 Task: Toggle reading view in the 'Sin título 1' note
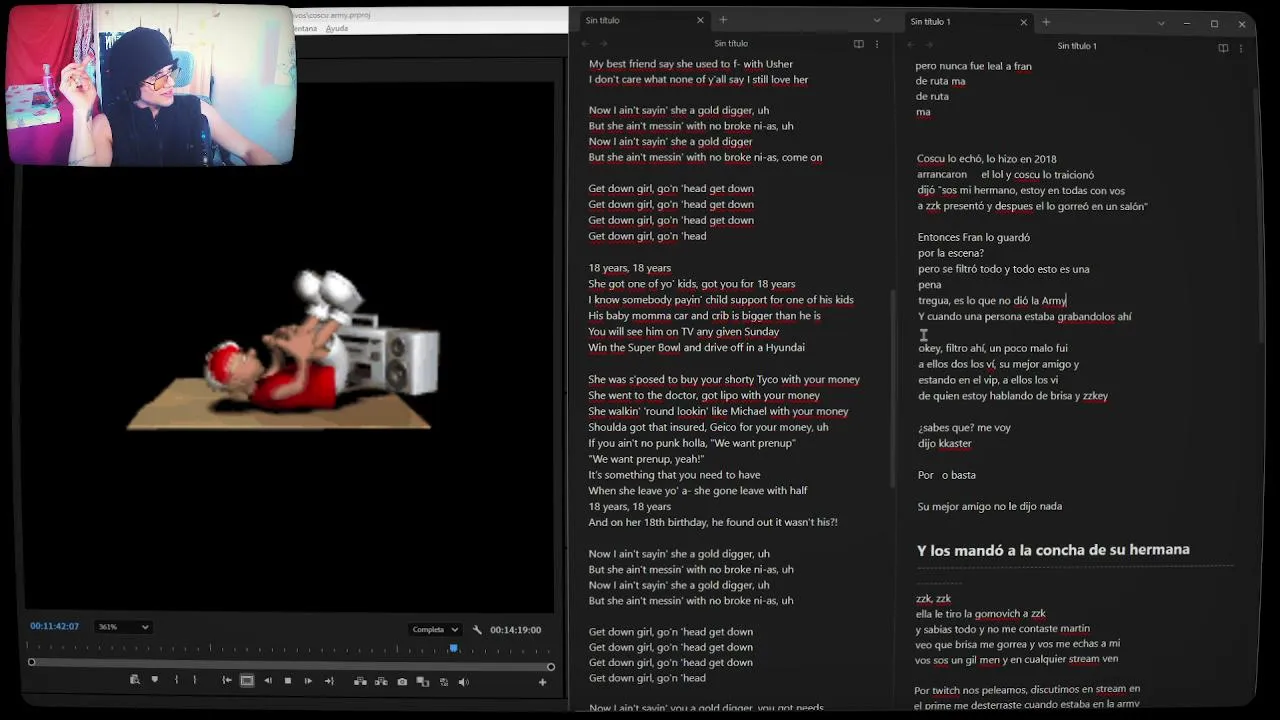click(1223, 48)
